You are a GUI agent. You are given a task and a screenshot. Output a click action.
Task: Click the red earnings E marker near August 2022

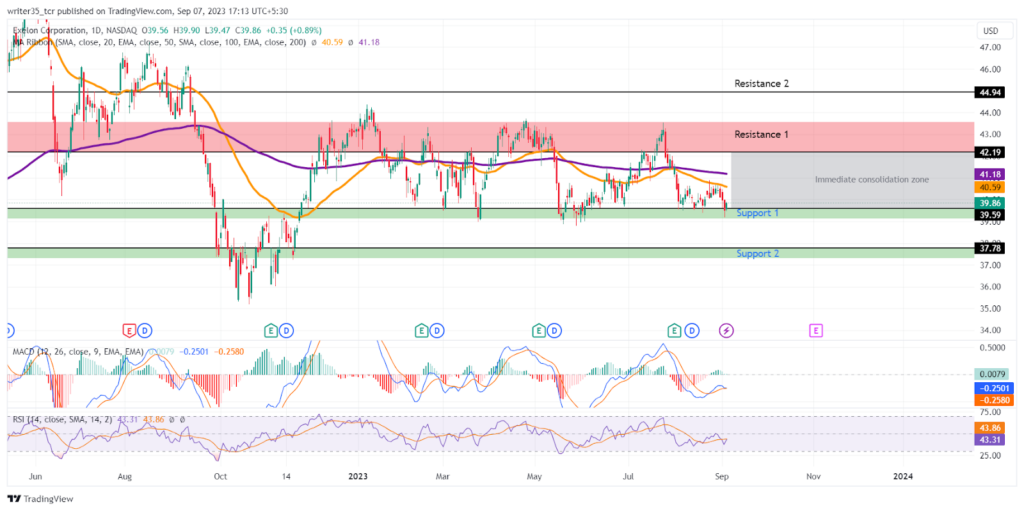(129, 331)
